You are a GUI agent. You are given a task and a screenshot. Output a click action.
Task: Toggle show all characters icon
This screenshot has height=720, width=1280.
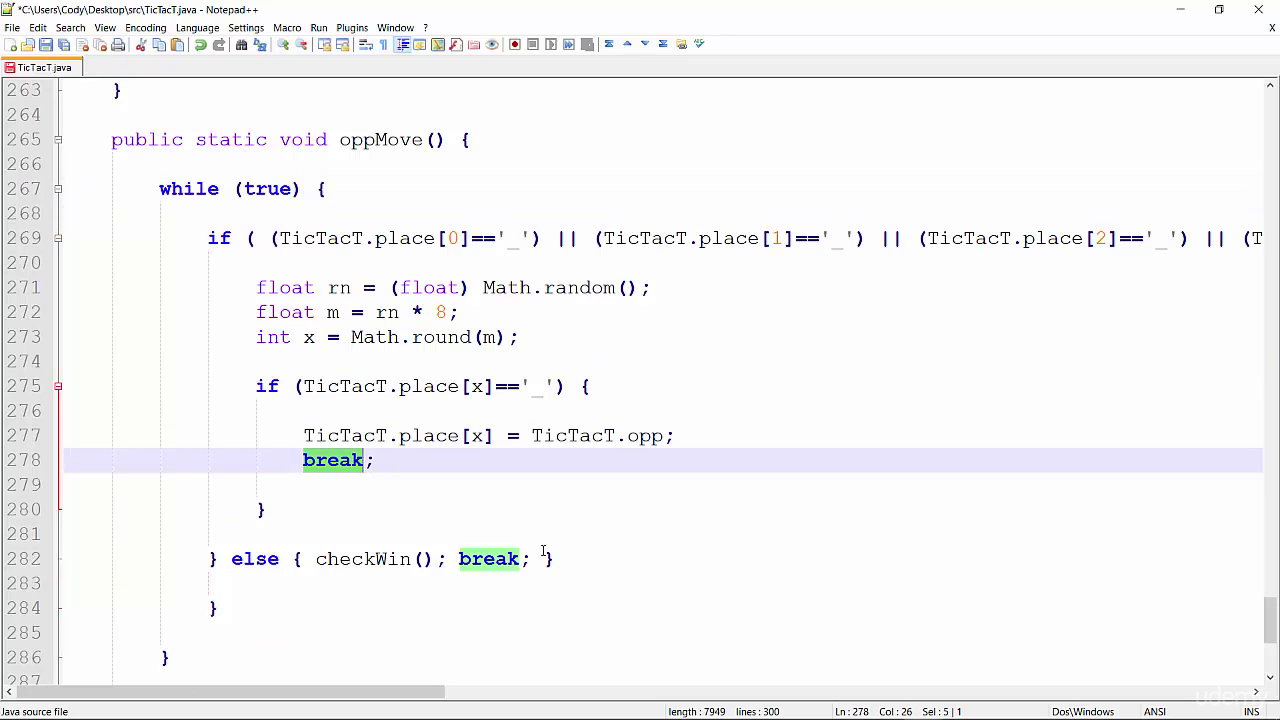point(384,44)
